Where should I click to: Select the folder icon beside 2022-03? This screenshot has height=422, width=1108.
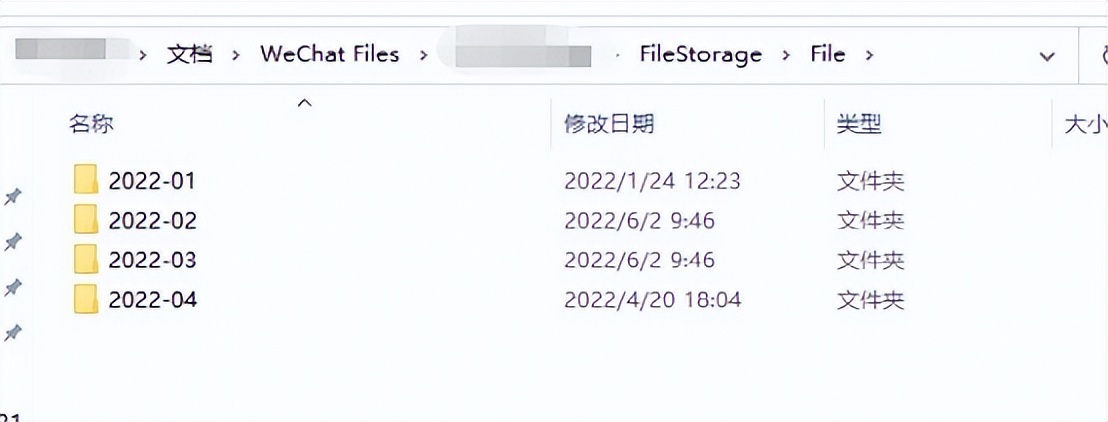pos(86,260)
